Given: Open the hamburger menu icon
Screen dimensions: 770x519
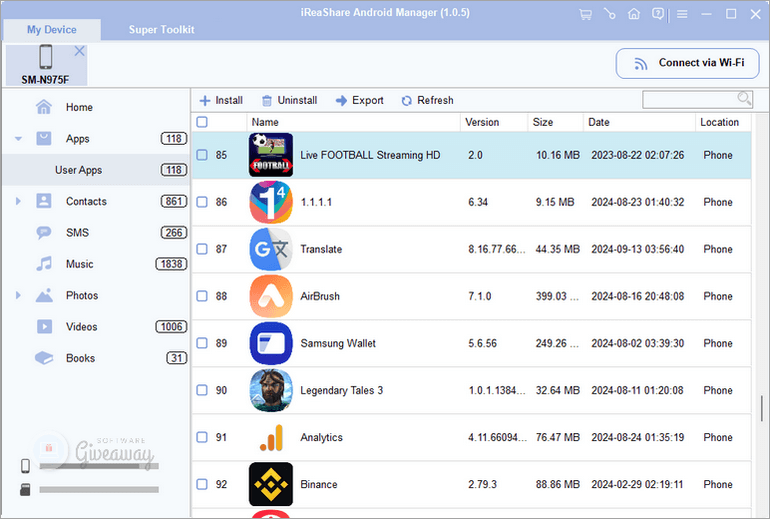Looking at the screenshot, I should (x=682, y=14).
